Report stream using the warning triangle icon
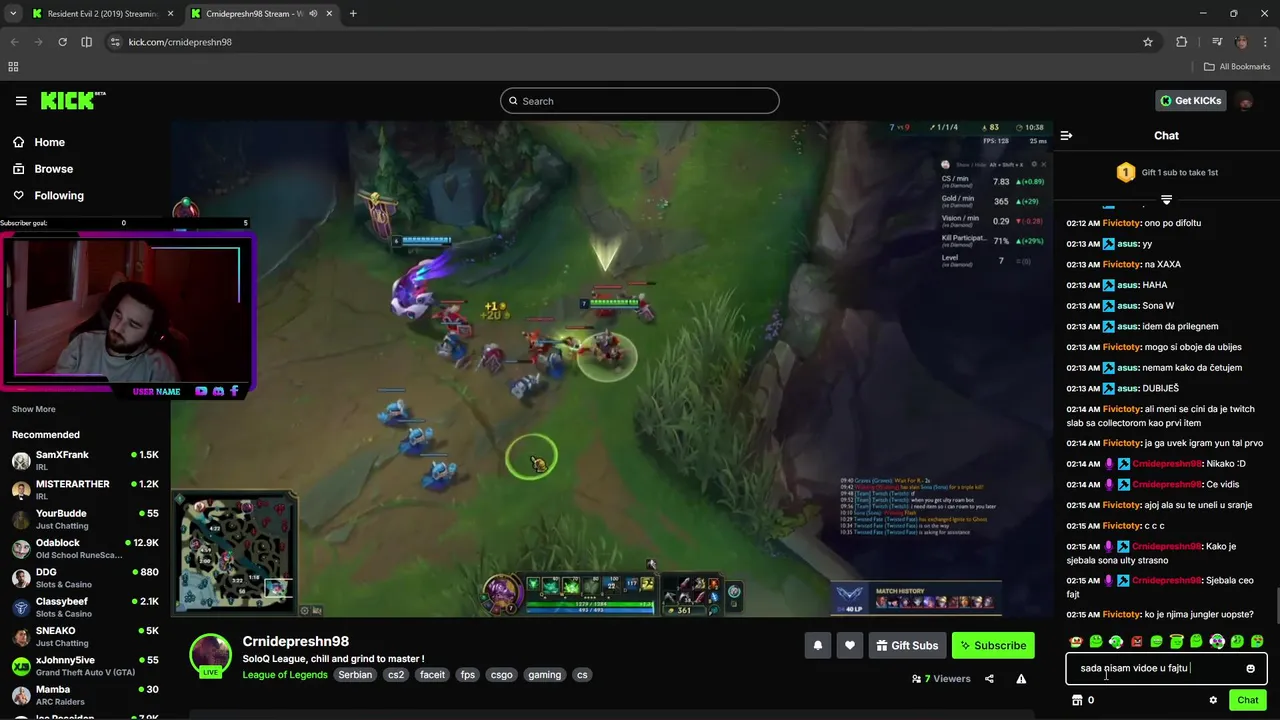1280x720 pixels. tap(1021, 679)
